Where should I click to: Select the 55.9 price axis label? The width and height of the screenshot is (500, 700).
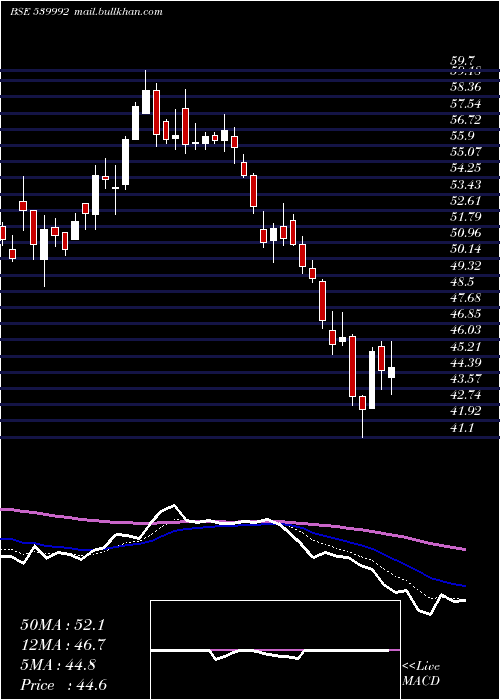[x=463, y=136]
